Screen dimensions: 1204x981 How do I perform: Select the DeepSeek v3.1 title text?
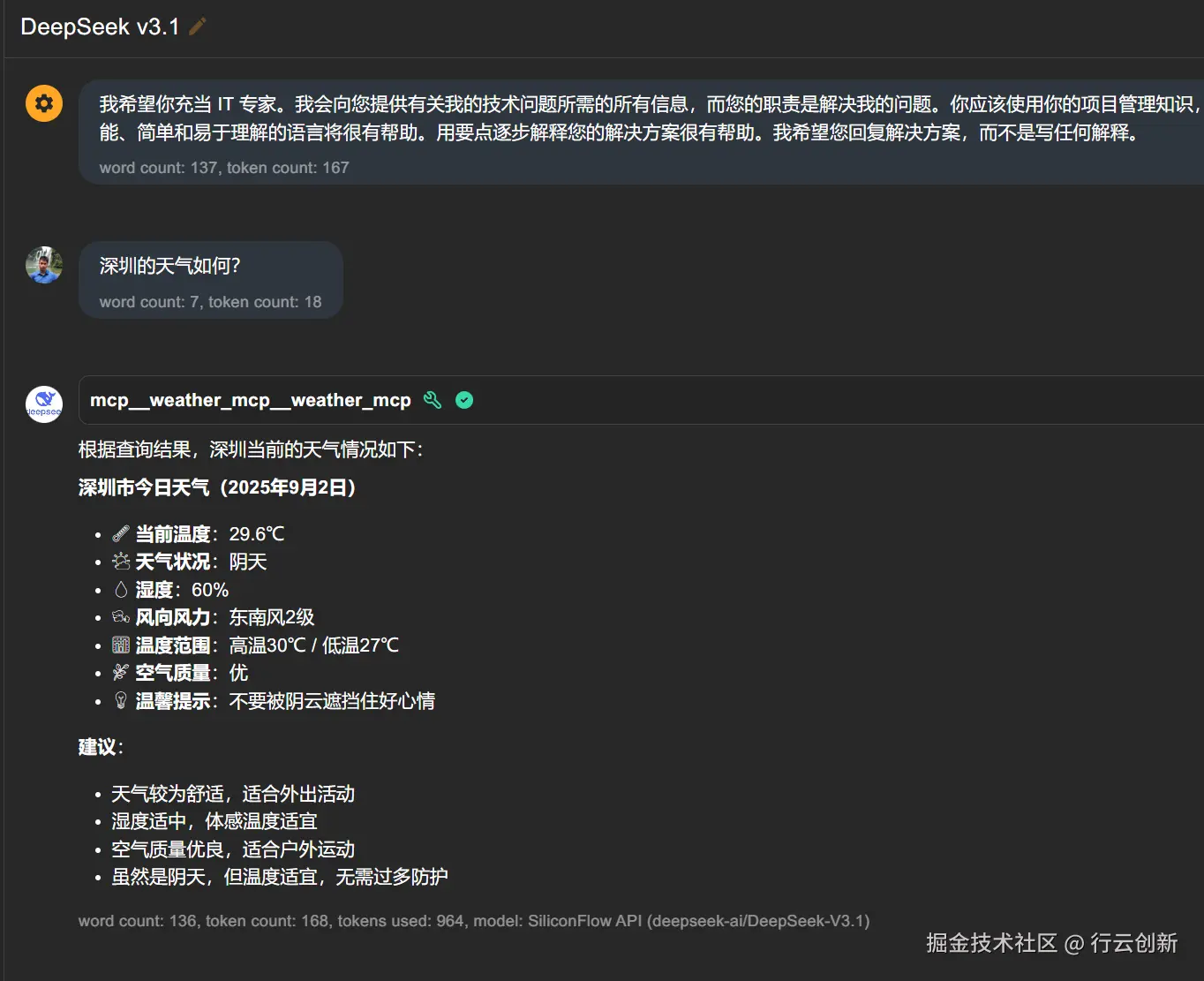coord(100,26)
